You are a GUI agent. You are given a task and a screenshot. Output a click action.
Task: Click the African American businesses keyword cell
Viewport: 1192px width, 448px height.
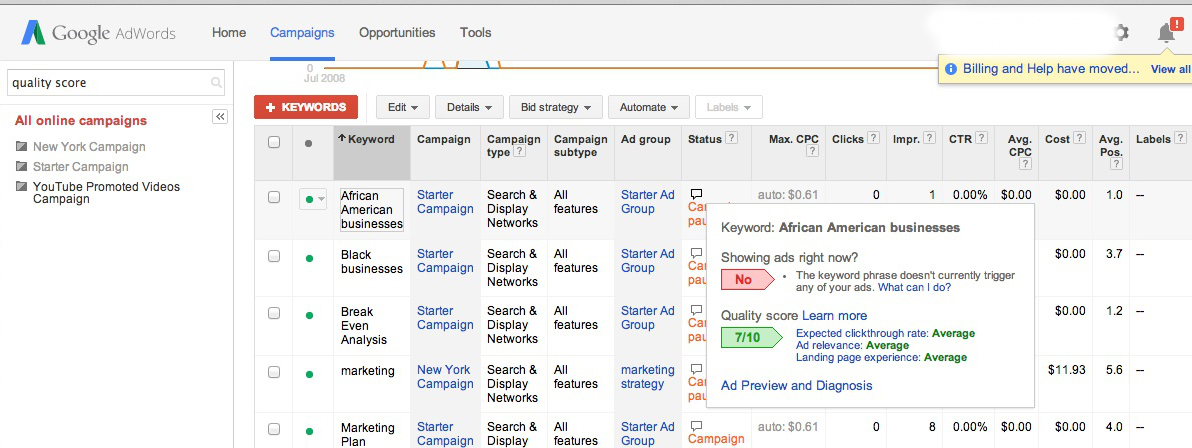[372, 210]
